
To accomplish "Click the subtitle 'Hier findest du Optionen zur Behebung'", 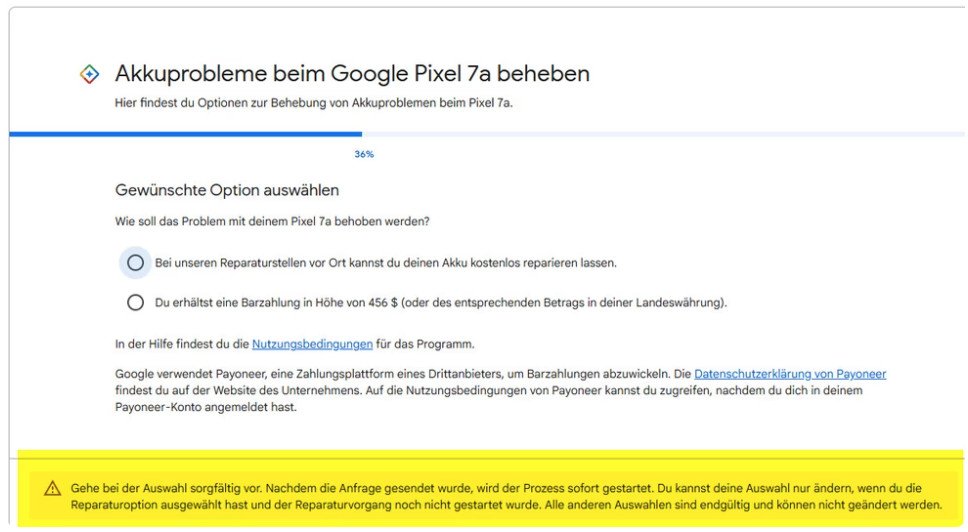I will pos(314,103).
